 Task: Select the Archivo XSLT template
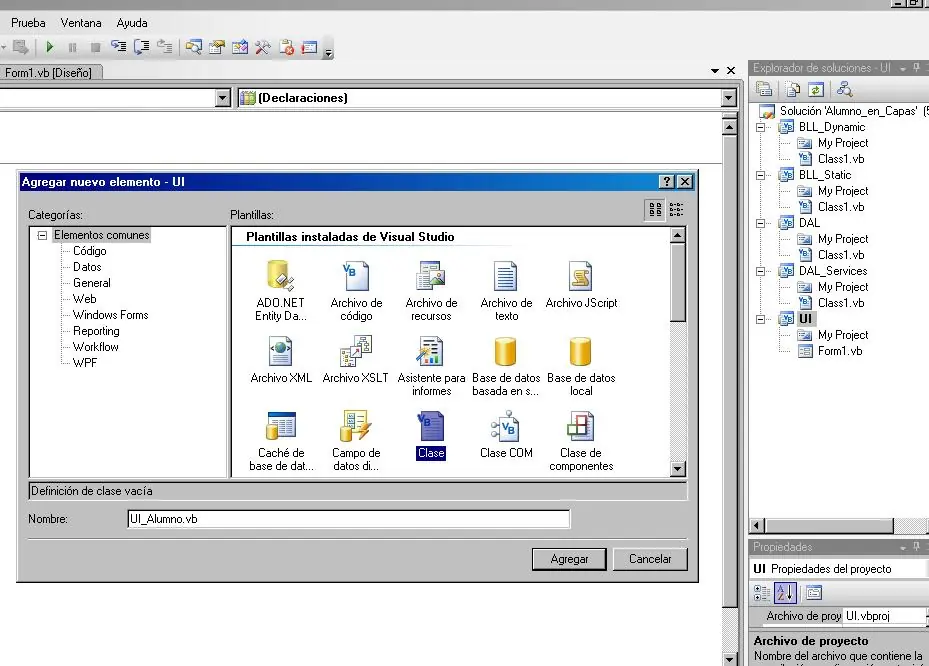pyautogui.click(x=355, y=360)
